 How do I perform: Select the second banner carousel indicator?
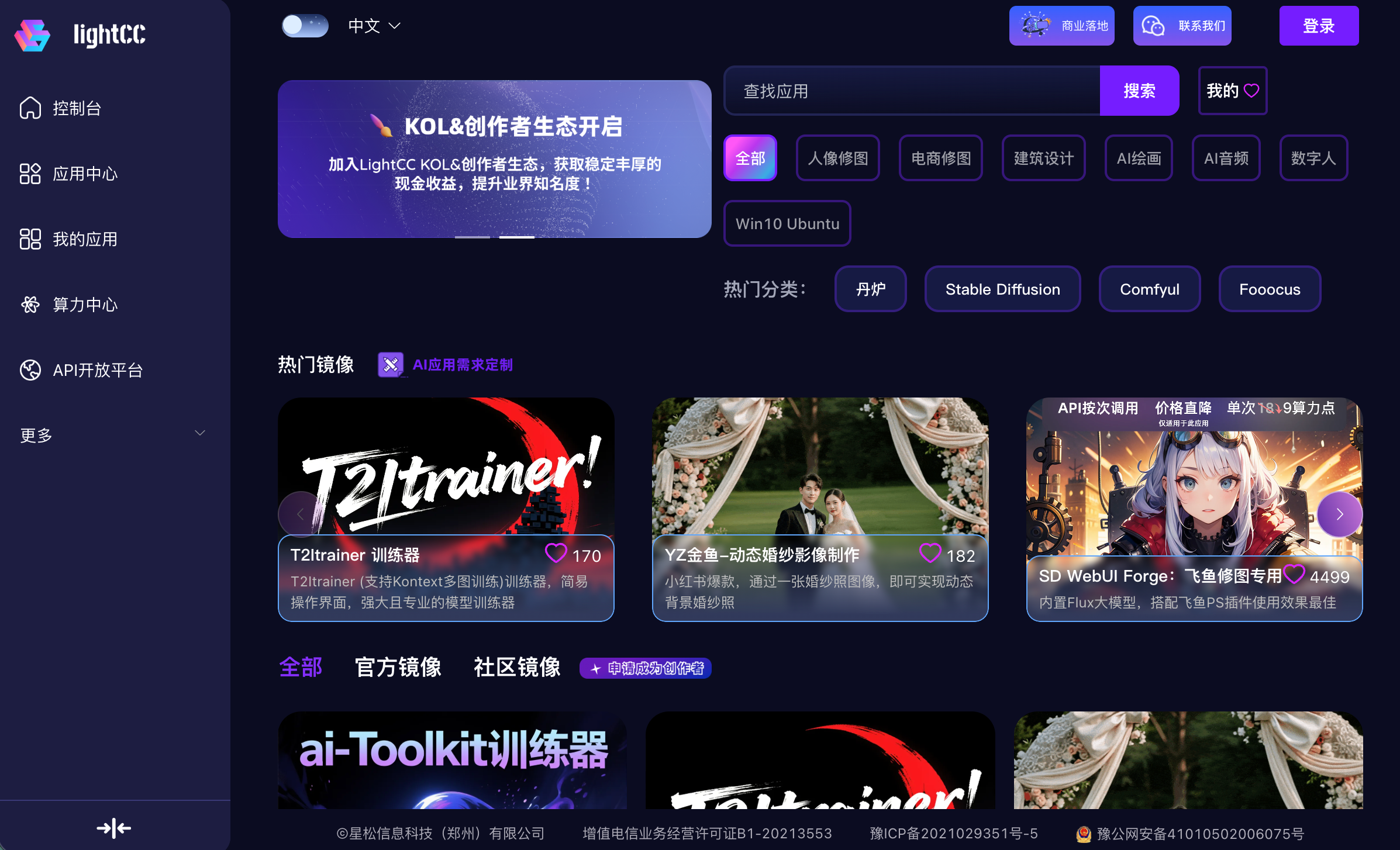516,237
